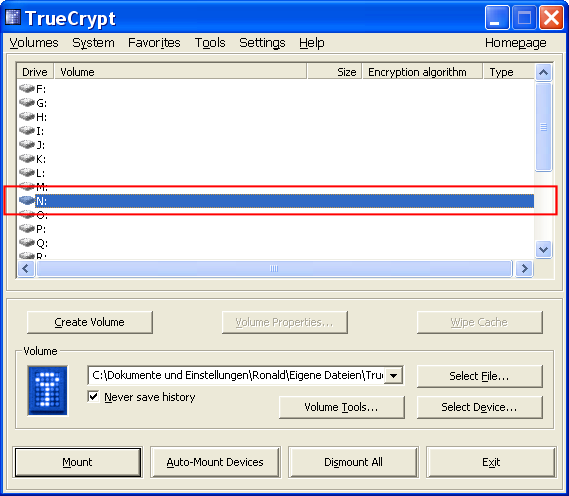Click the drive icon for H:
The height and width of the screenshot is (496, 569).
[x=26, y=116]
